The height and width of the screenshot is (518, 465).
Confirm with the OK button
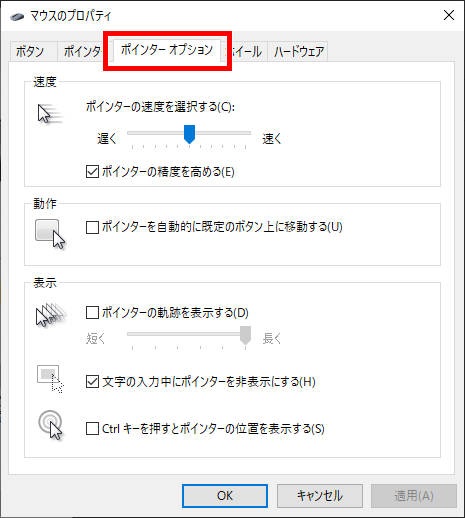(x=225, y=496)
